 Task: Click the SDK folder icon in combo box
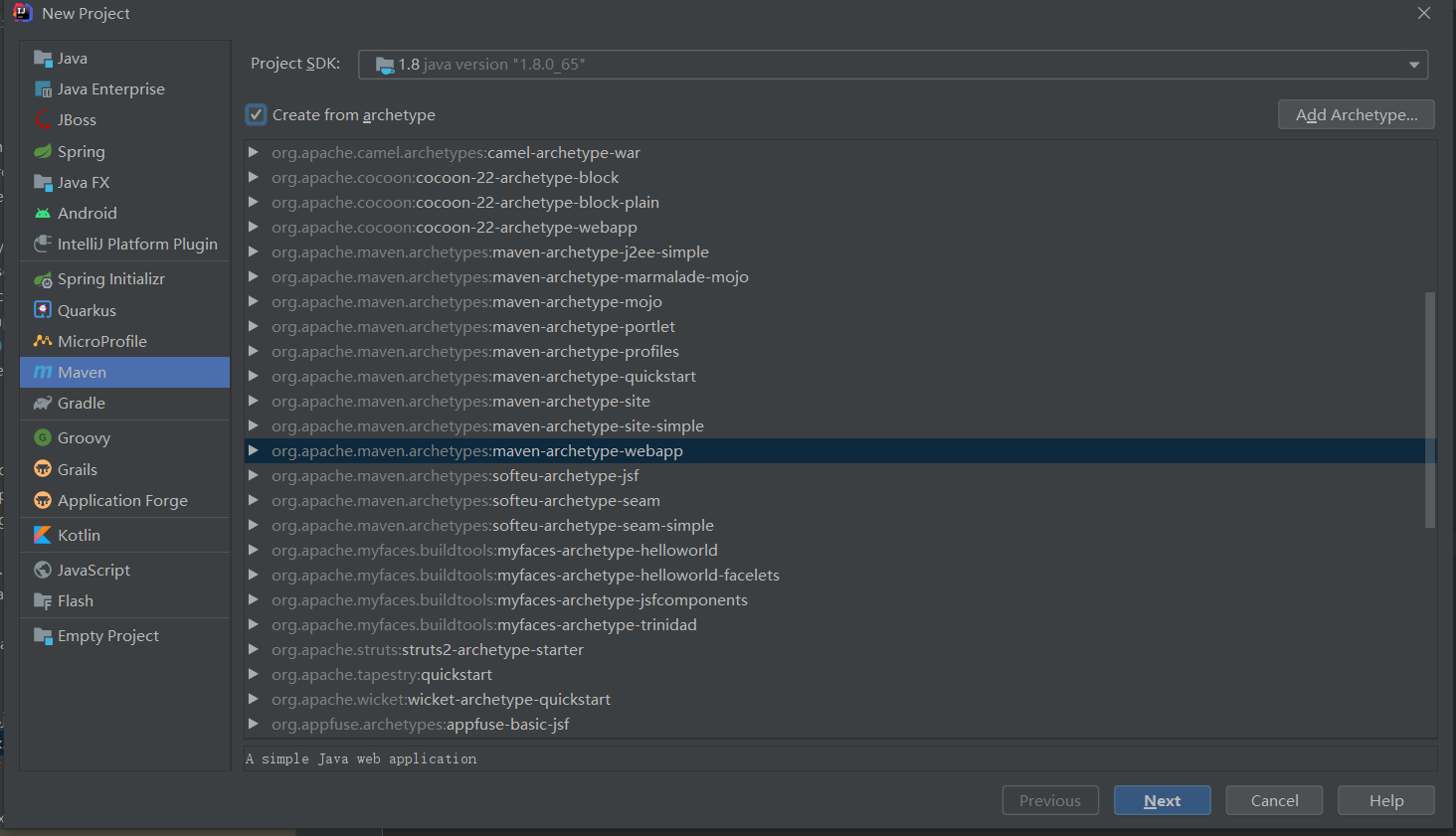[385, 65]
